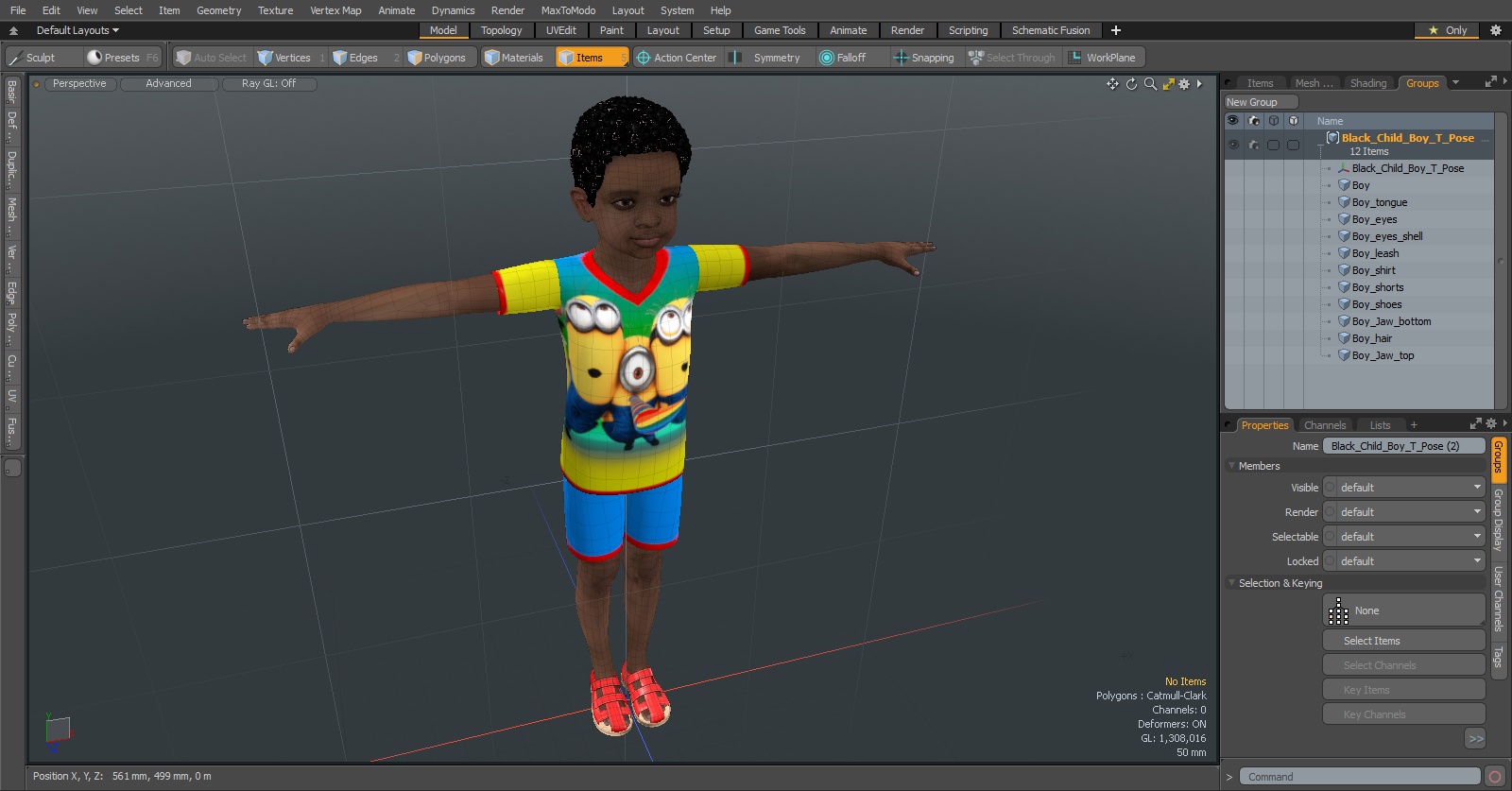
Task: Collapse the Selection & Keying section
Action: pyautogui.click(x=1231, y=583)
